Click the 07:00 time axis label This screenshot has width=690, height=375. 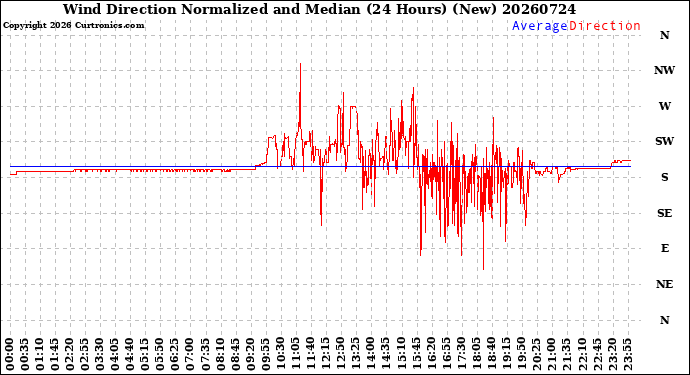pyautogui.click(x=190, y=354)
